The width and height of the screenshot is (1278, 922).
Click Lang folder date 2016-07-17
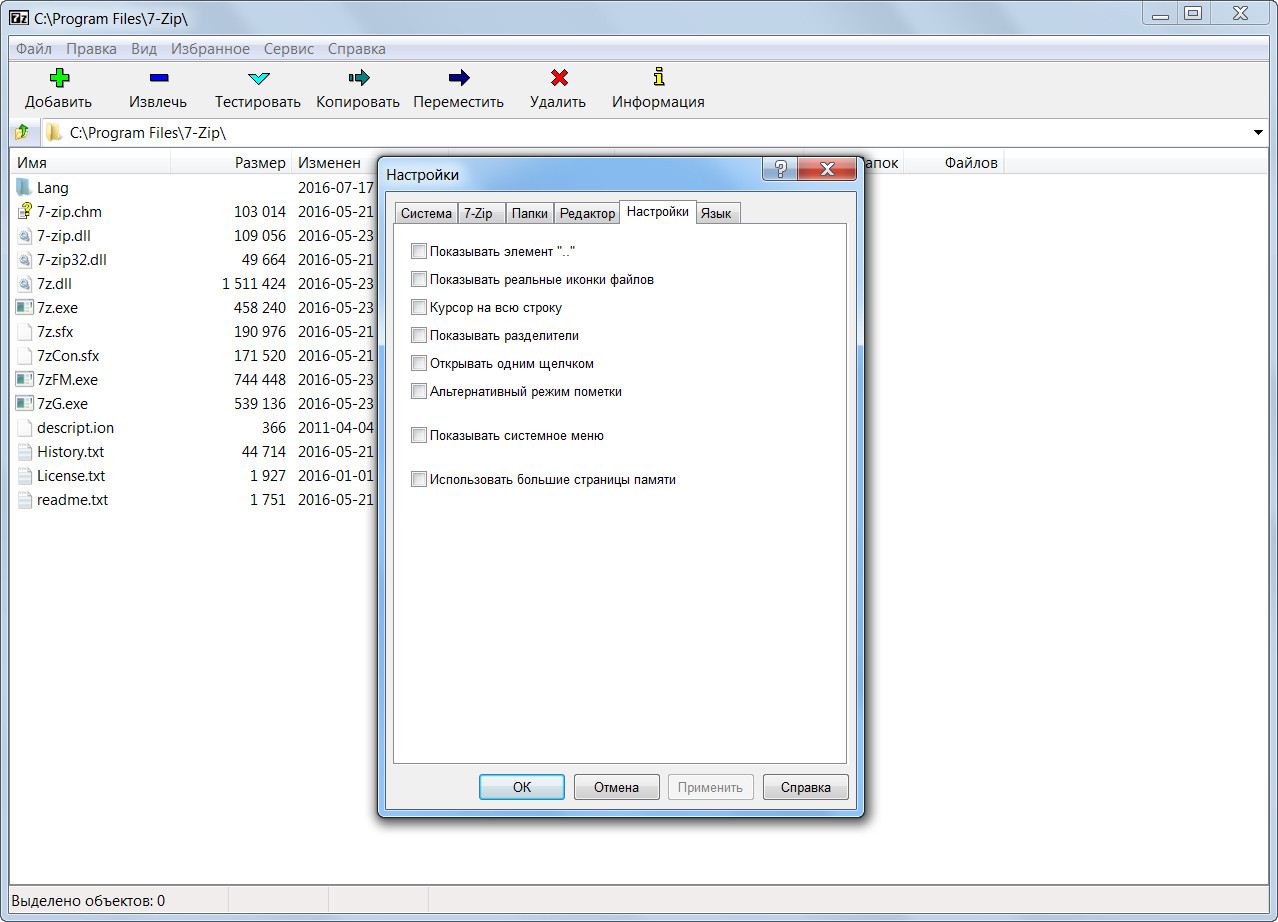point(335,187)
